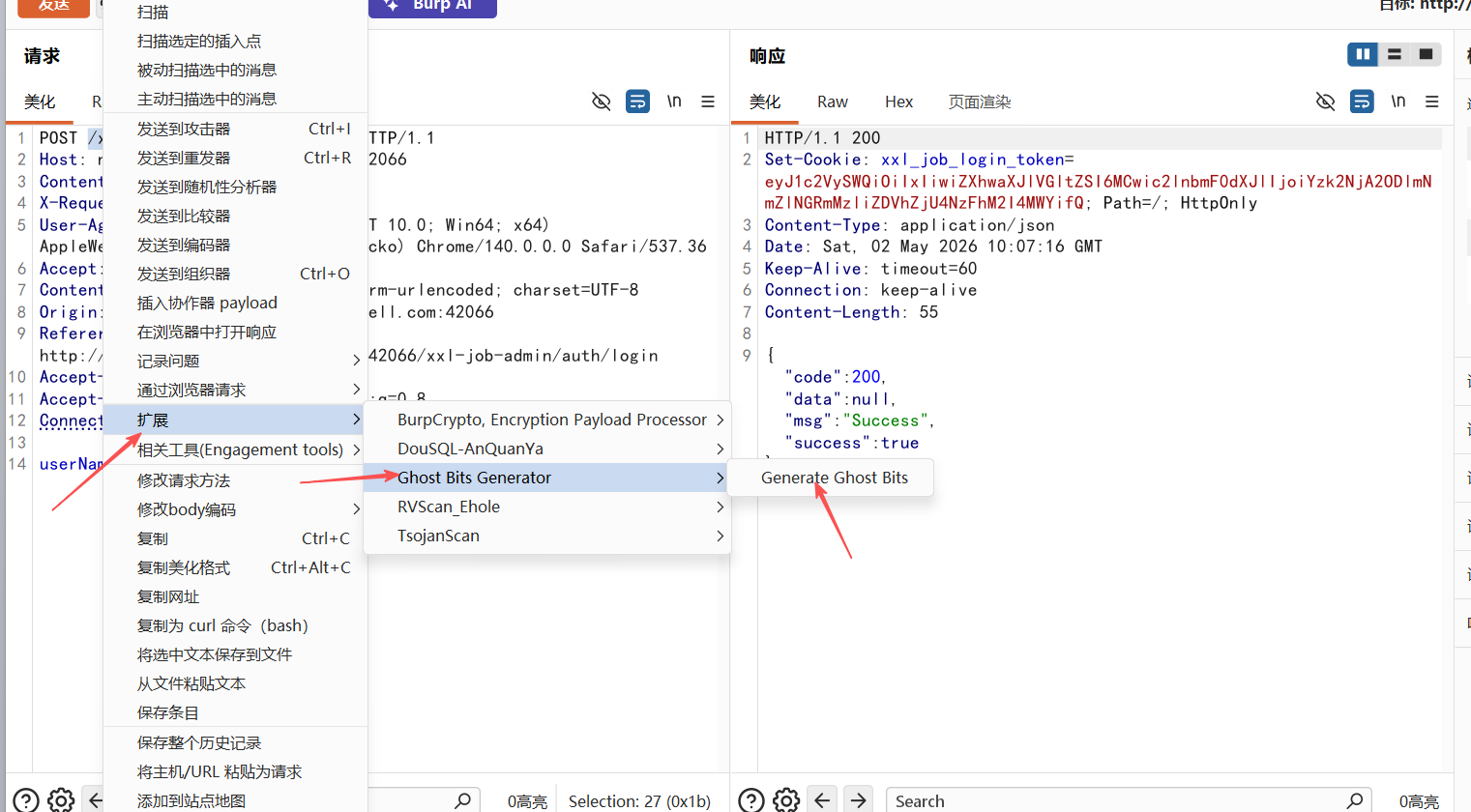Viewport: 1471px width, 812px height.
Task: Toggle hidden characters eye icon in response panel
Action: pyautogui.click(x=1326, y=101)
